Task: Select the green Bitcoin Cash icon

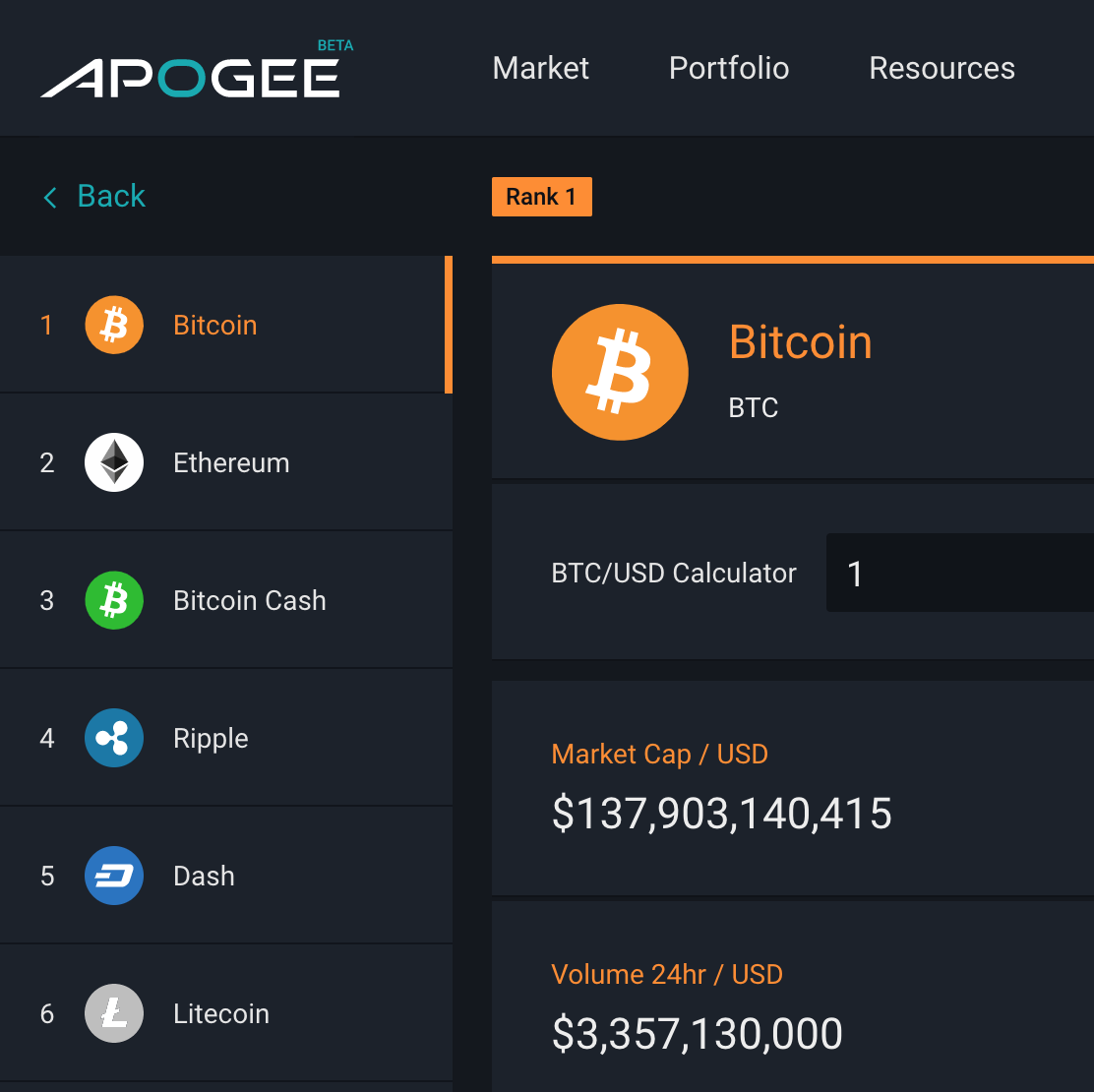Action: click(x=114, y=600)
